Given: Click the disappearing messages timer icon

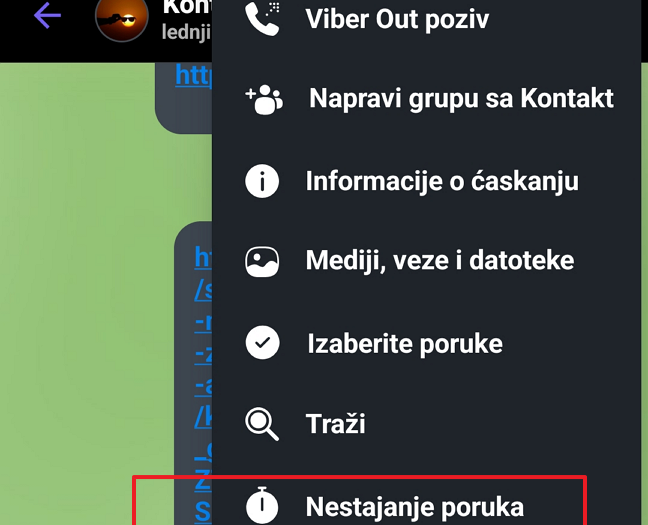Looking at the screenshot, I should (262, 506).
